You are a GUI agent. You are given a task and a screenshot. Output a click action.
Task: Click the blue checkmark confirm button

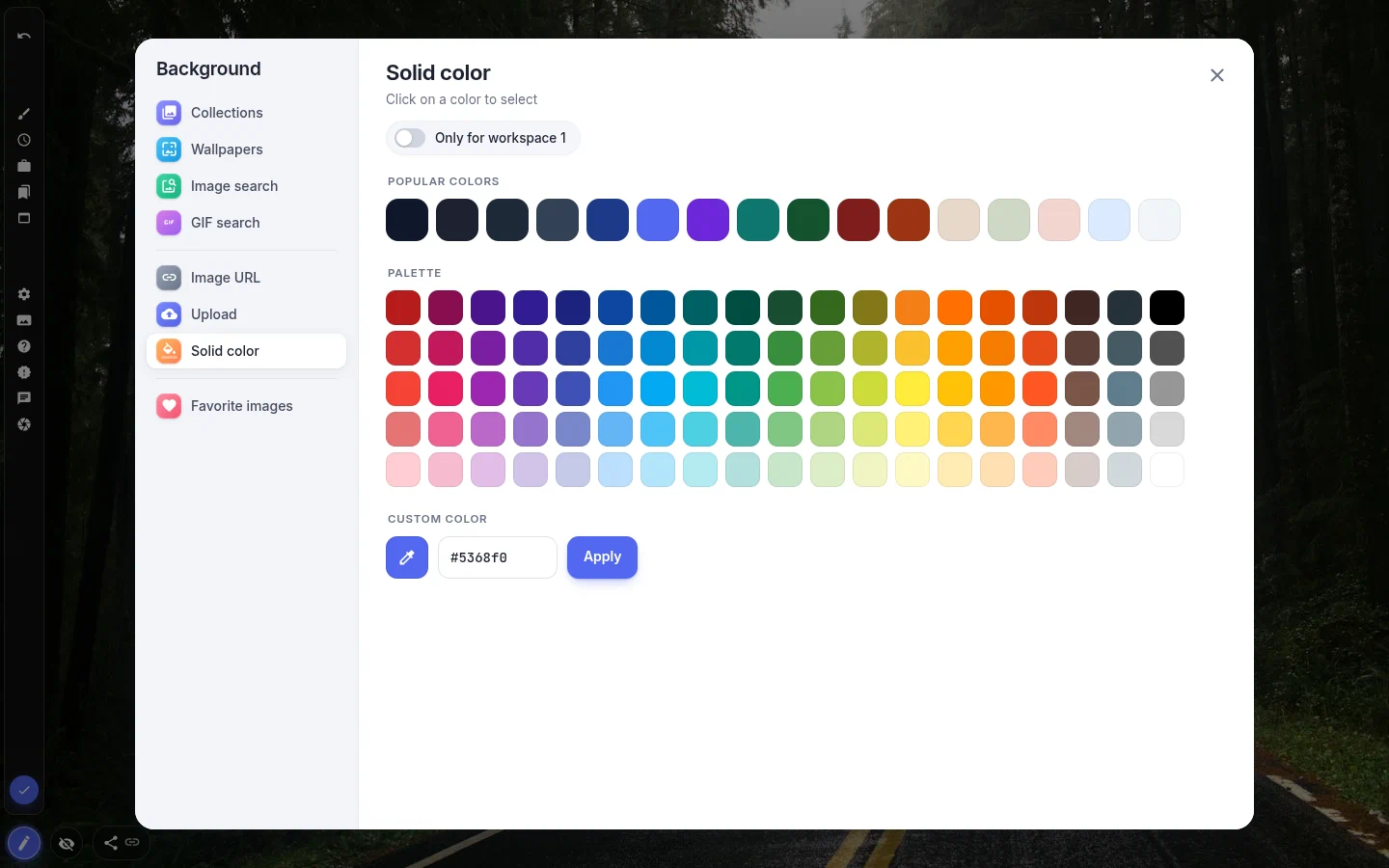click(24, 790)
